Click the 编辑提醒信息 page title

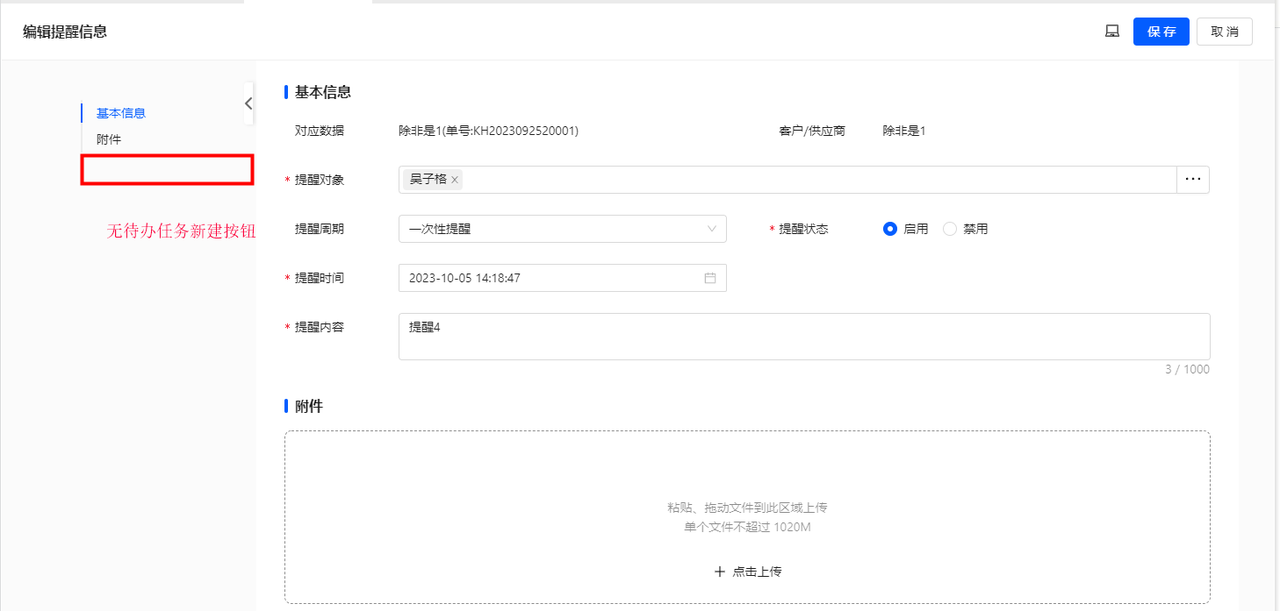(65, 32)
